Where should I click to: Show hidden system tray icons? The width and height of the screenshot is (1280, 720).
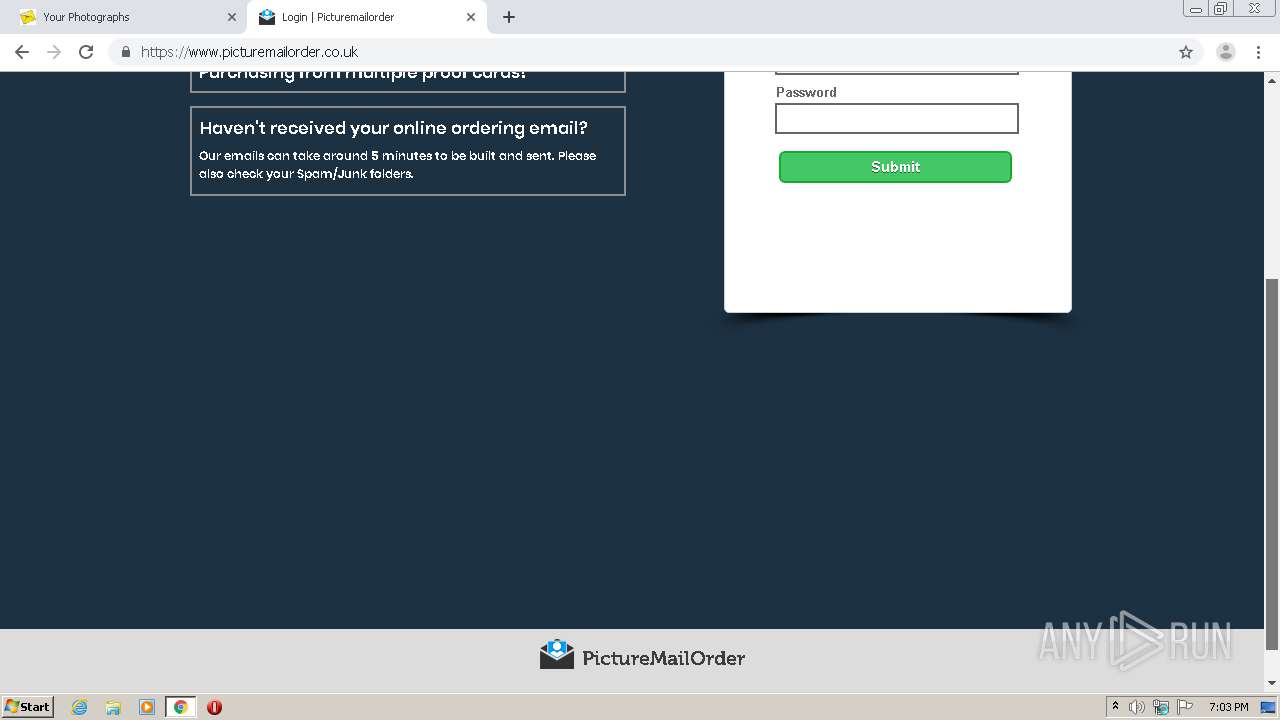click(x=1116, y=707)
